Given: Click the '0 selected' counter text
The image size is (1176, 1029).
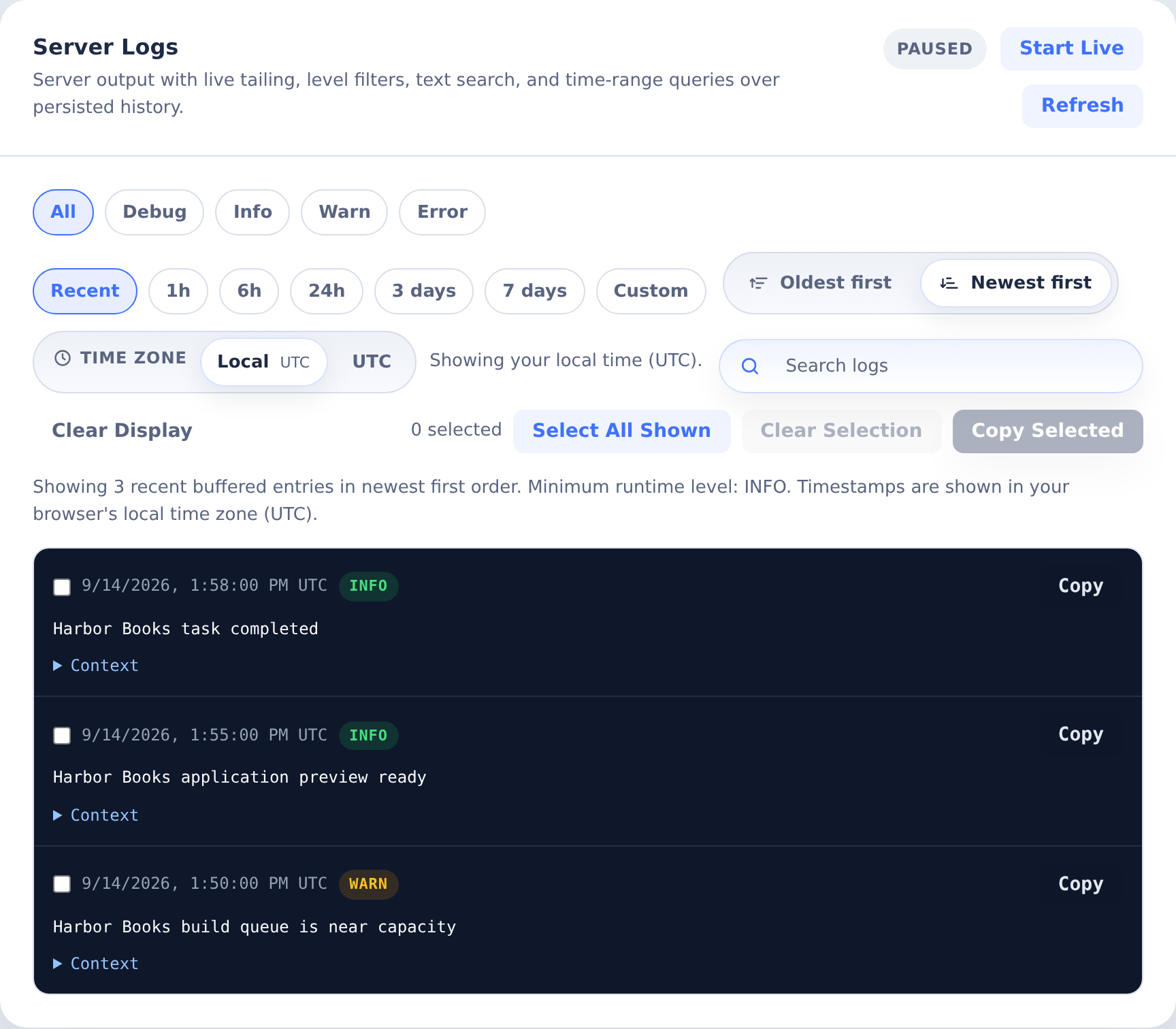Looking at the screenshot, I should coord(456,430).
